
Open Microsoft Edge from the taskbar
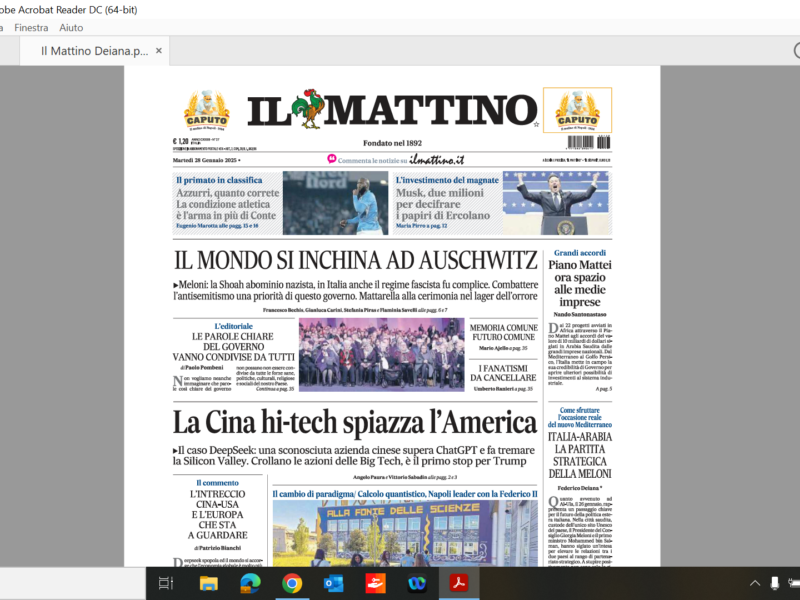point(250,583)
